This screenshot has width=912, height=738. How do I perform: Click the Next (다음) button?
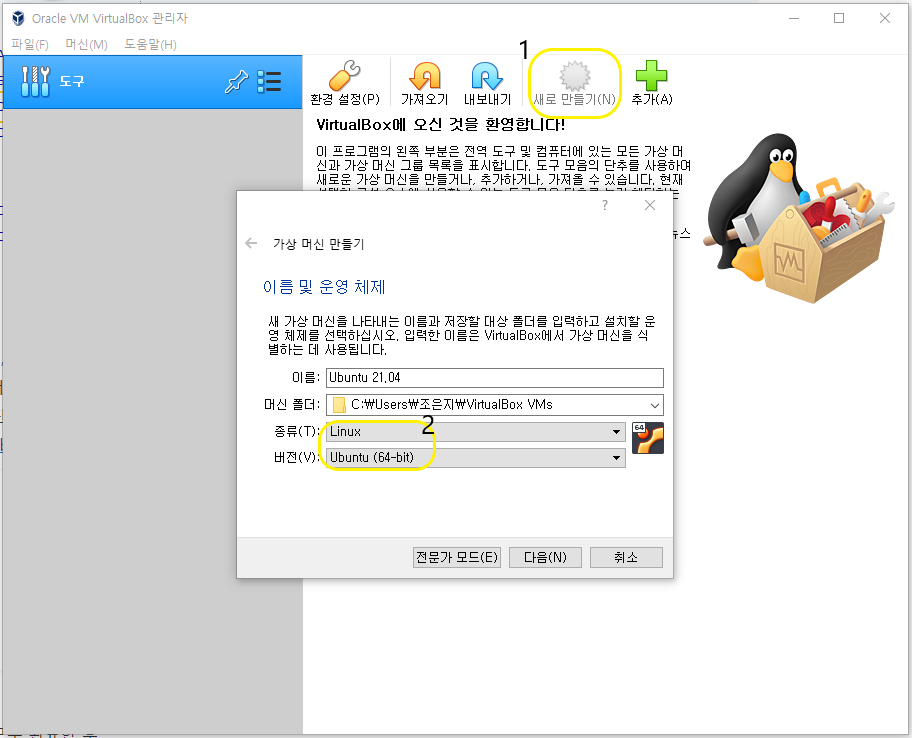point(545,557)
